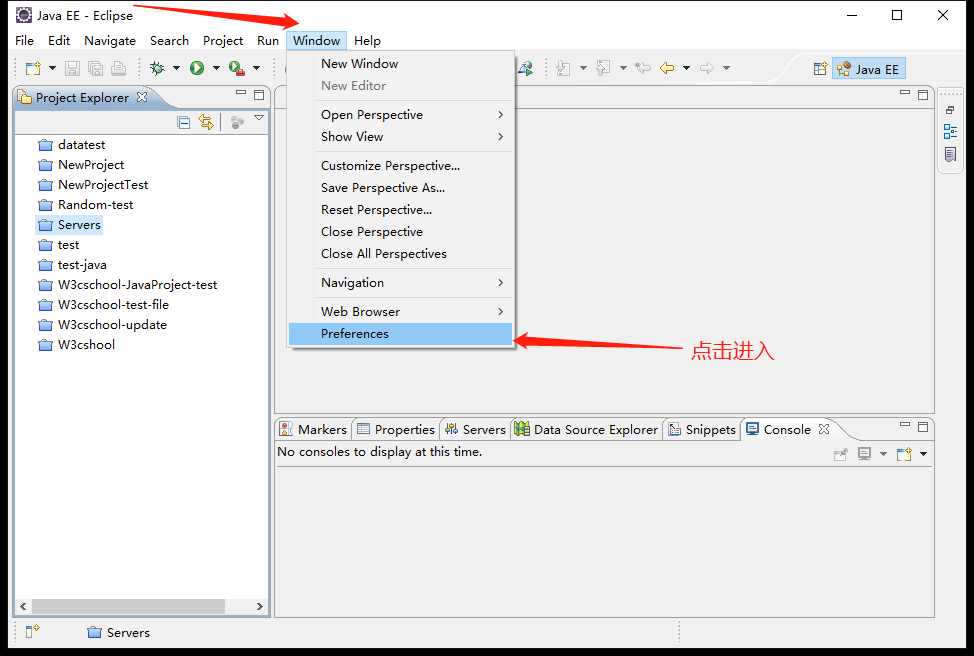Click the yellow Back arrow in toolbar
This screenshot has width=974, height=656.
(x=667, y=68)
